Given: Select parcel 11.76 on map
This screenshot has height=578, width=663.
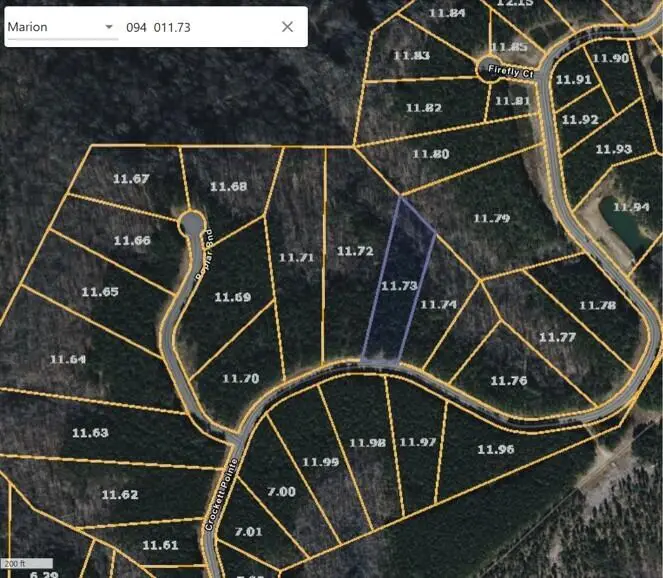Looking at the screenshot, I should point(509,381).
